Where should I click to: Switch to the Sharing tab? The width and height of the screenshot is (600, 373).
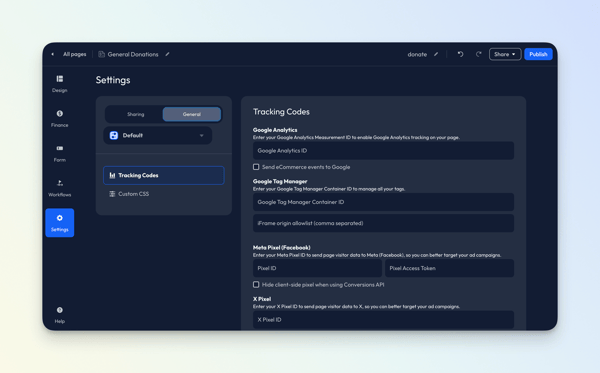coord(135,114)
